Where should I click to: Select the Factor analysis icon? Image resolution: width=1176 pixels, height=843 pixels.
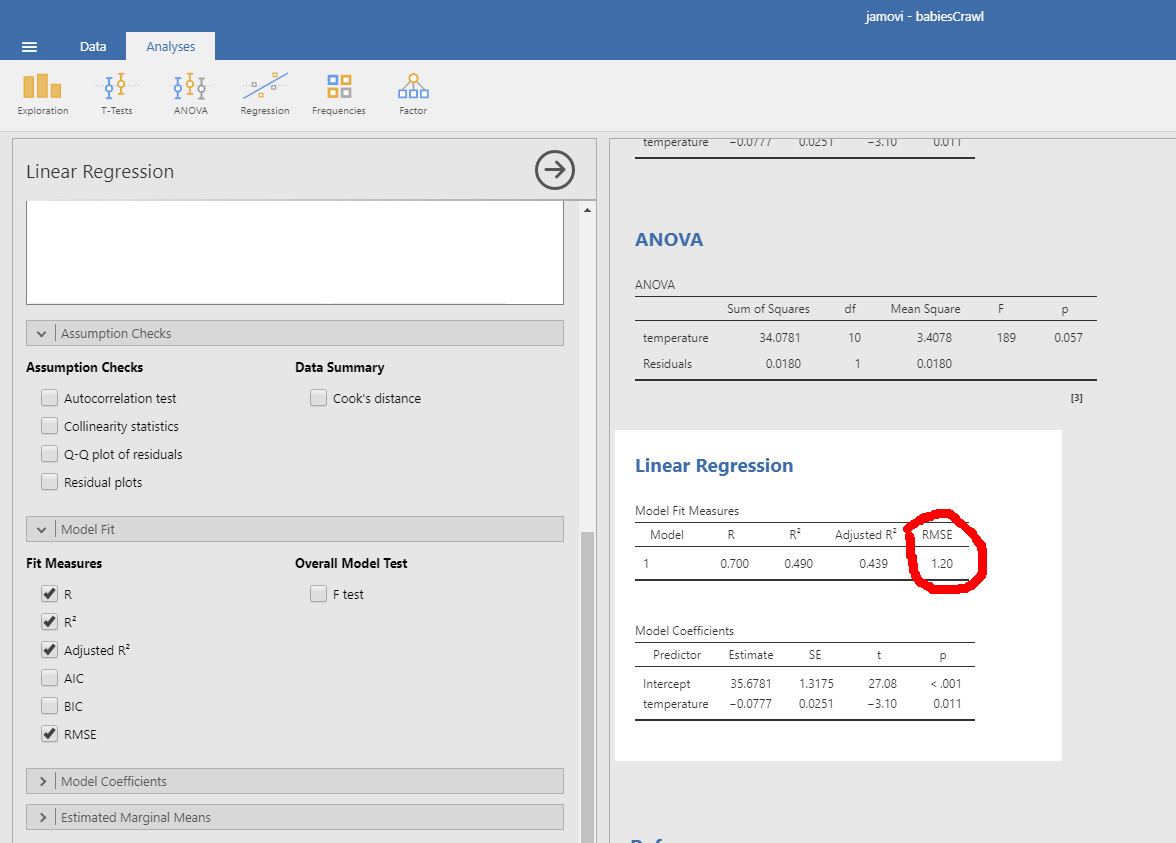[x=412, y=93]
